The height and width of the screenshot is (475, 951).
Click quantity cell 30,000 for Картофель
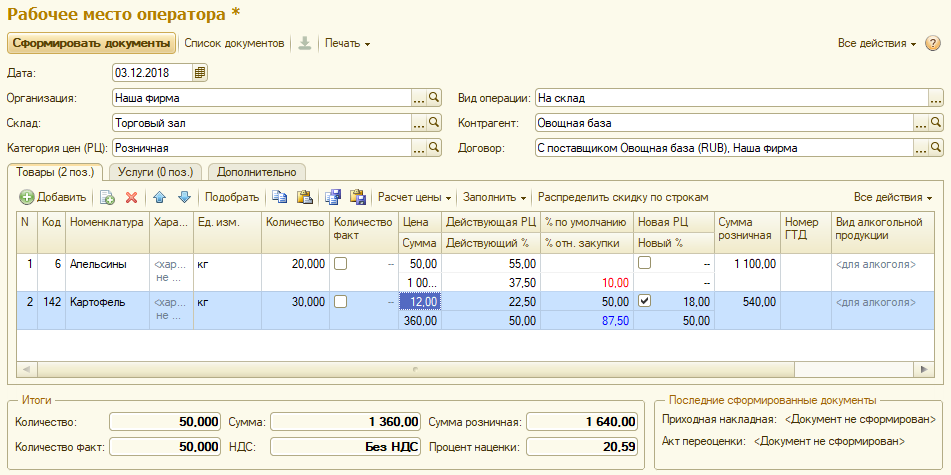(x=295, y=310)
